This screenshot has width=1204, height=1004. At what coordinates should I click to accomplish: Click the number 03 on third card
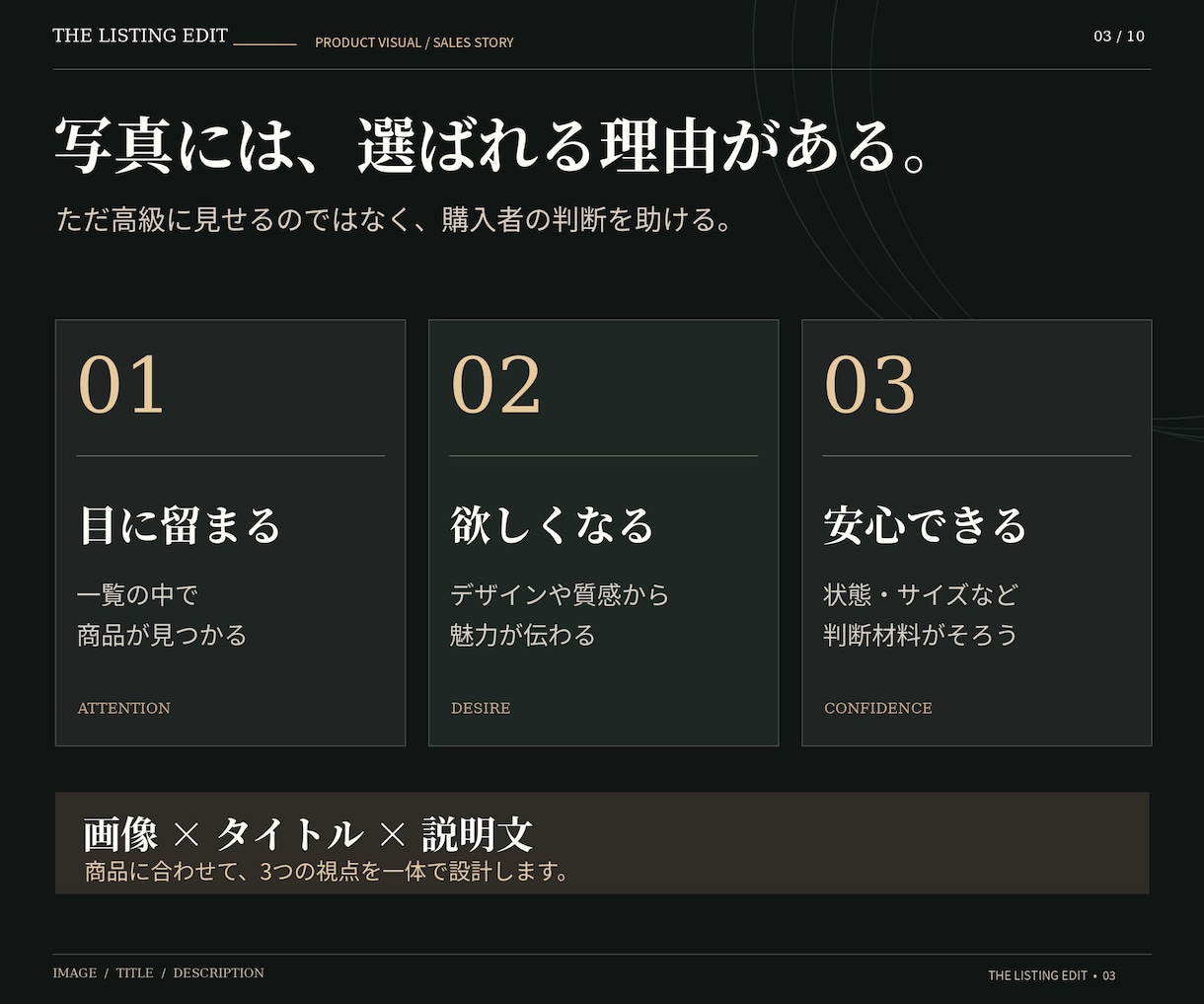(x=870, y=385)
